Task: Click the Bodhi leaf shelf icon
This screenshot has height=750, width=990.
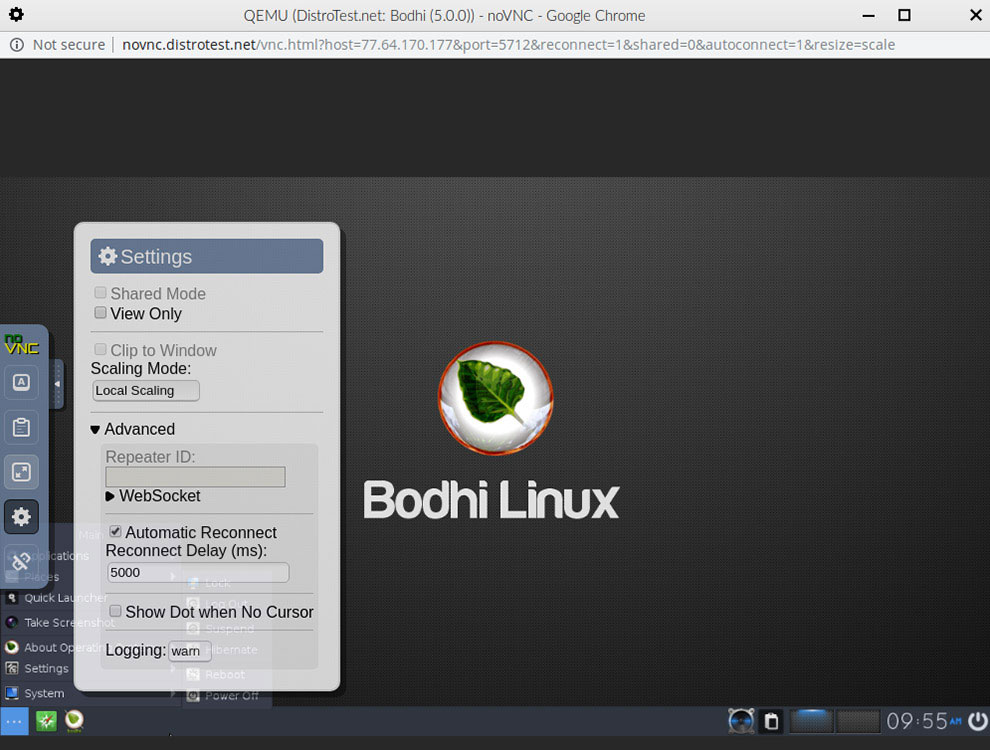Action: (x=74, y=721)
